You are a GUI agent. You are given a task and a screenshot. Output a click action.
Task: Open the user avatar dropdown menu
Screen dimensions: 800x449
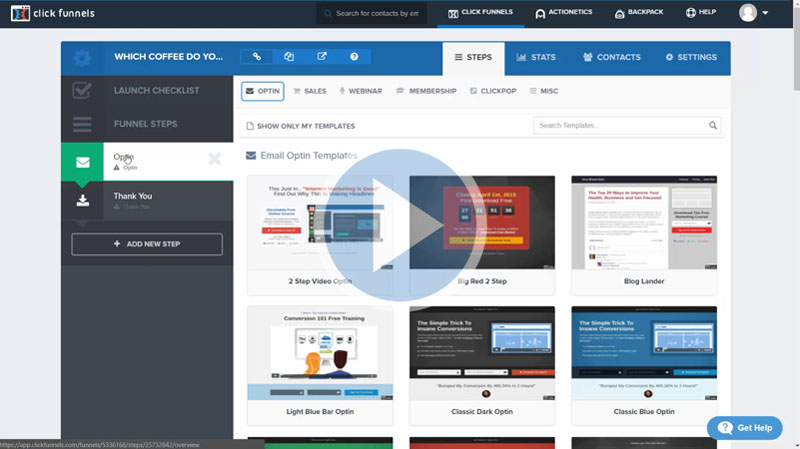click(754, 13)
